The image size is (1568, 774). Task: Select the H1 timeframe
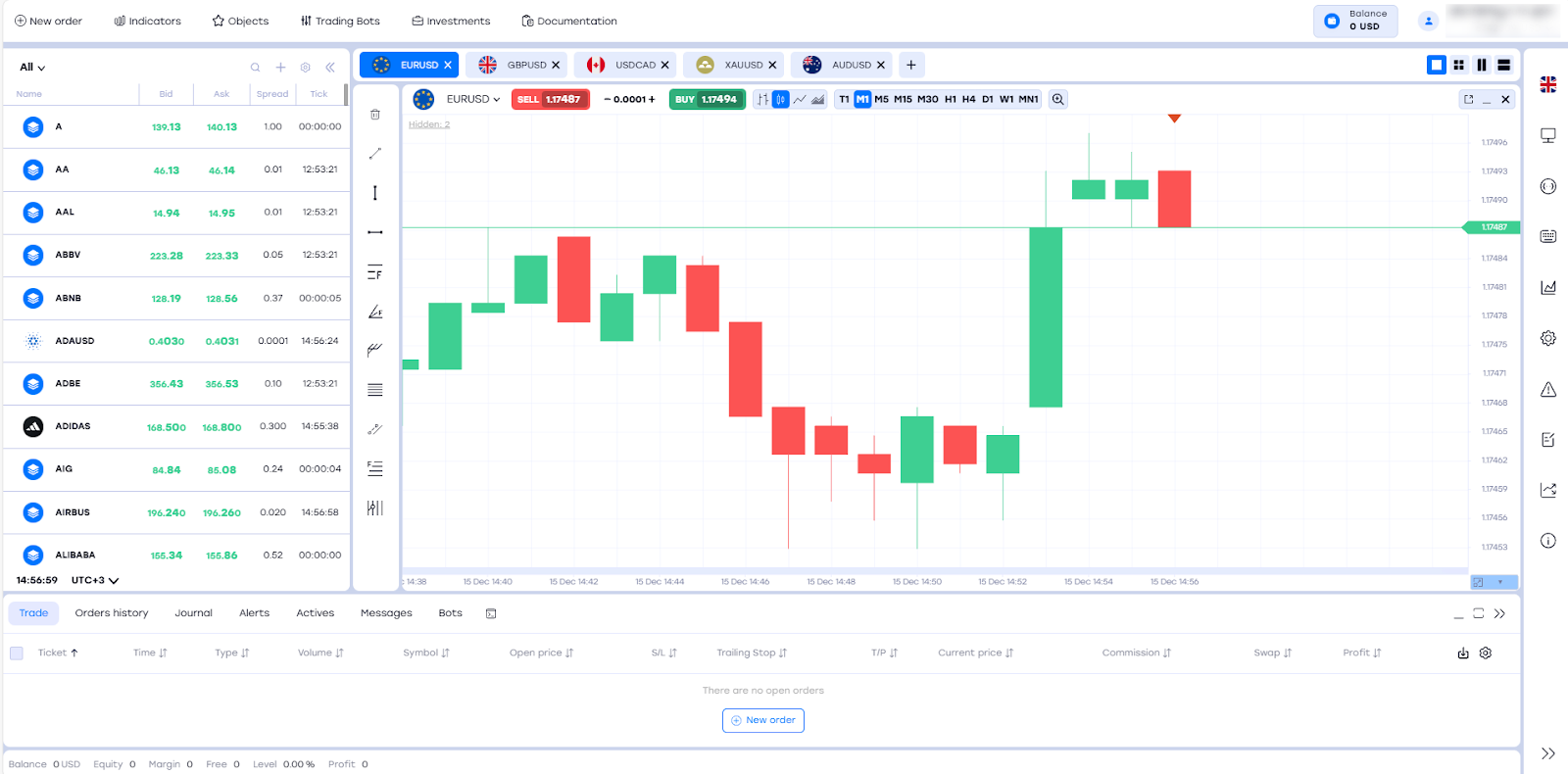click(x=950, y=99)
